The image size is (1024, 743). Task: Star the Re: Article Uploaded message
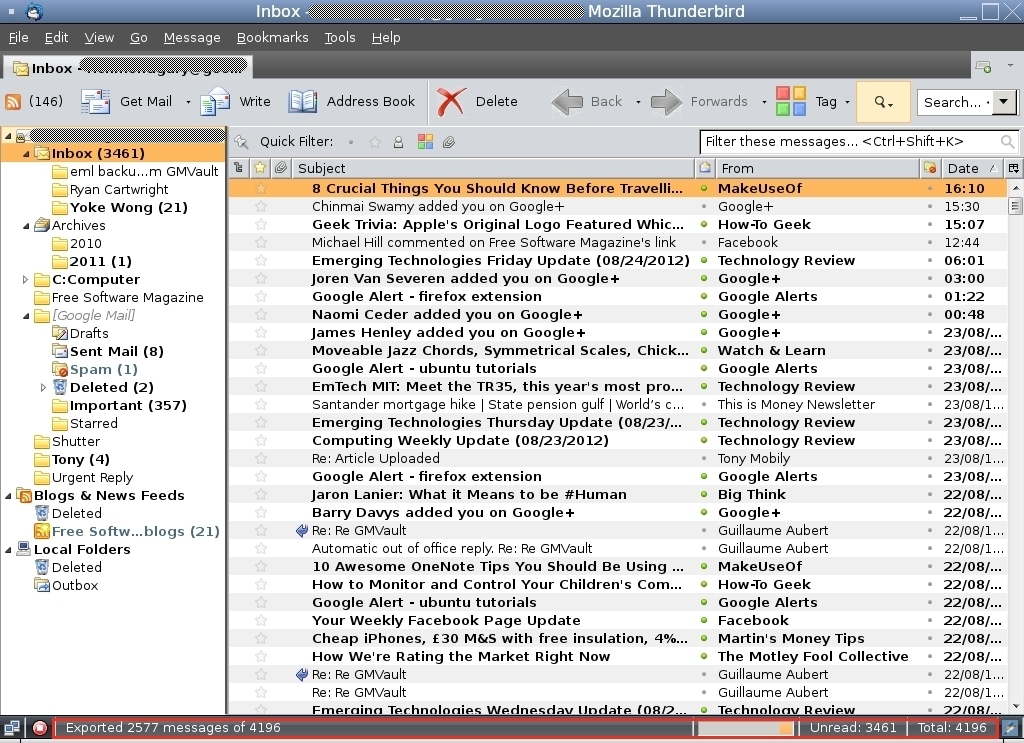(x=261, y=458)
